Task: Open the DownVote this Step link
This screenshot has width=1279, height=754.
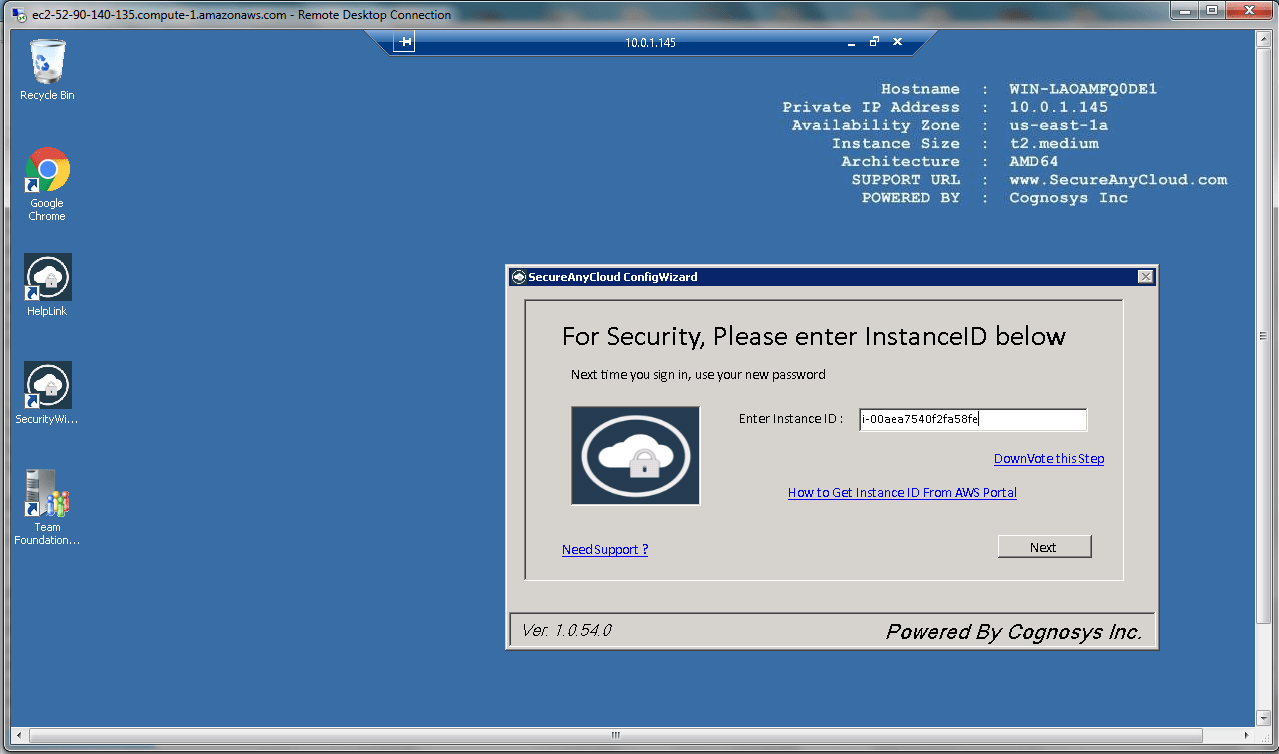Action: [1048, 459]
